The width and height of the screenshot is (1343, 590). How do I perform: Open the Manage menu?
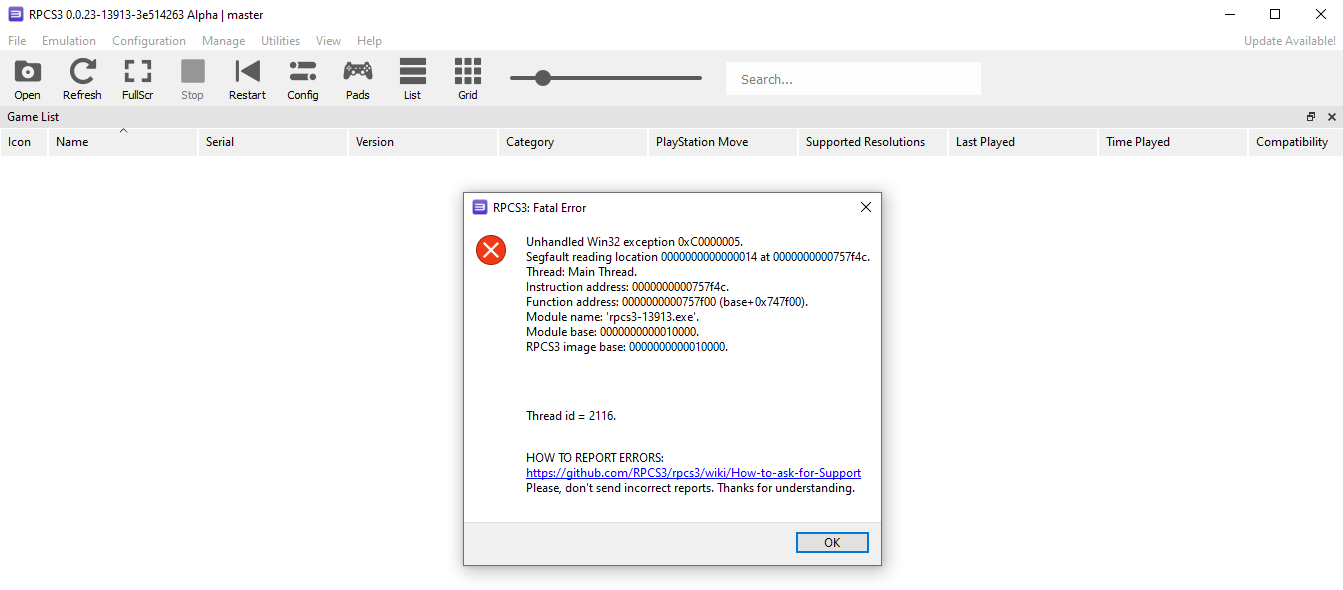[223, 41]
